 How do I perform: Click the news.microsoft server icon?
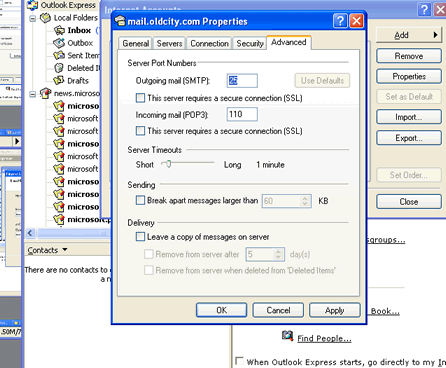coord(46,93)
